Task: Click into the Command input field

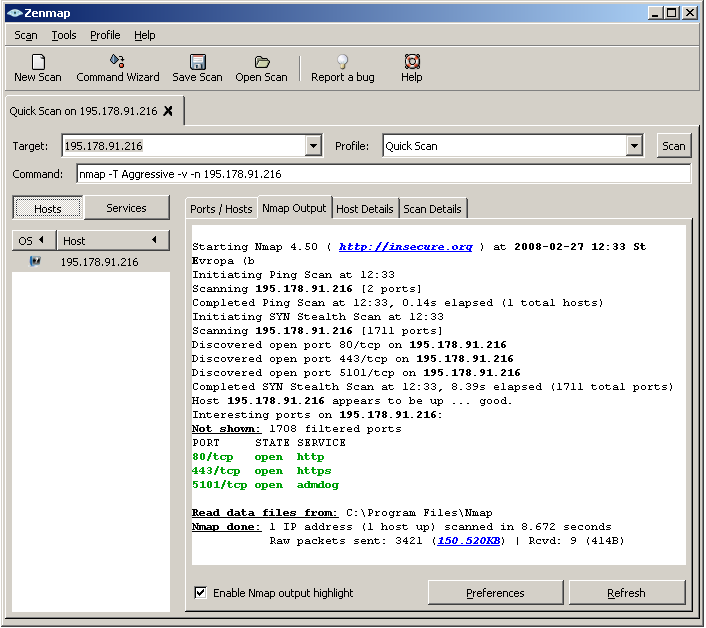Action: tap(384, 174)
